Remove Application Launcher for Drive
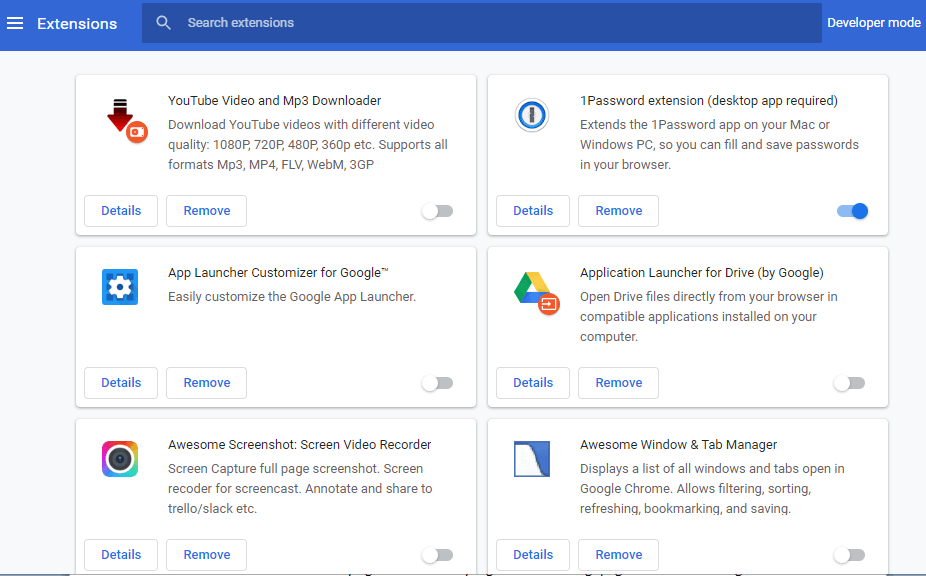 [x=618, y=383]
